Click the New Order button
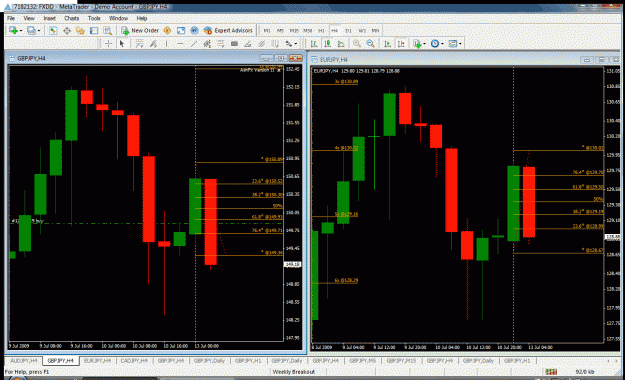This screenshot has height=380, width=625. [140, 30]
